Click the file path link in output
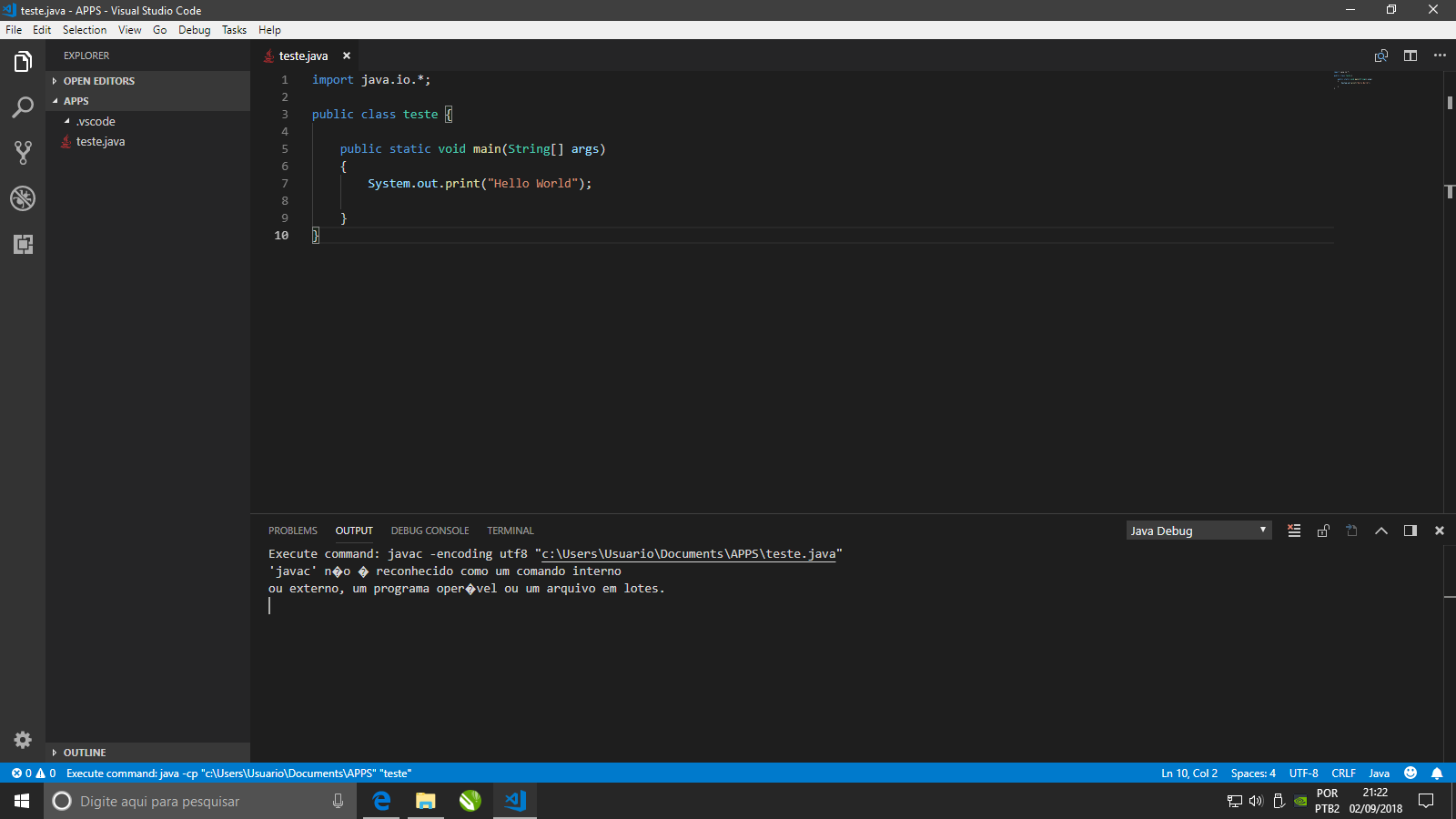Viewport: 1456px width, 819px height. pos(689,554)
